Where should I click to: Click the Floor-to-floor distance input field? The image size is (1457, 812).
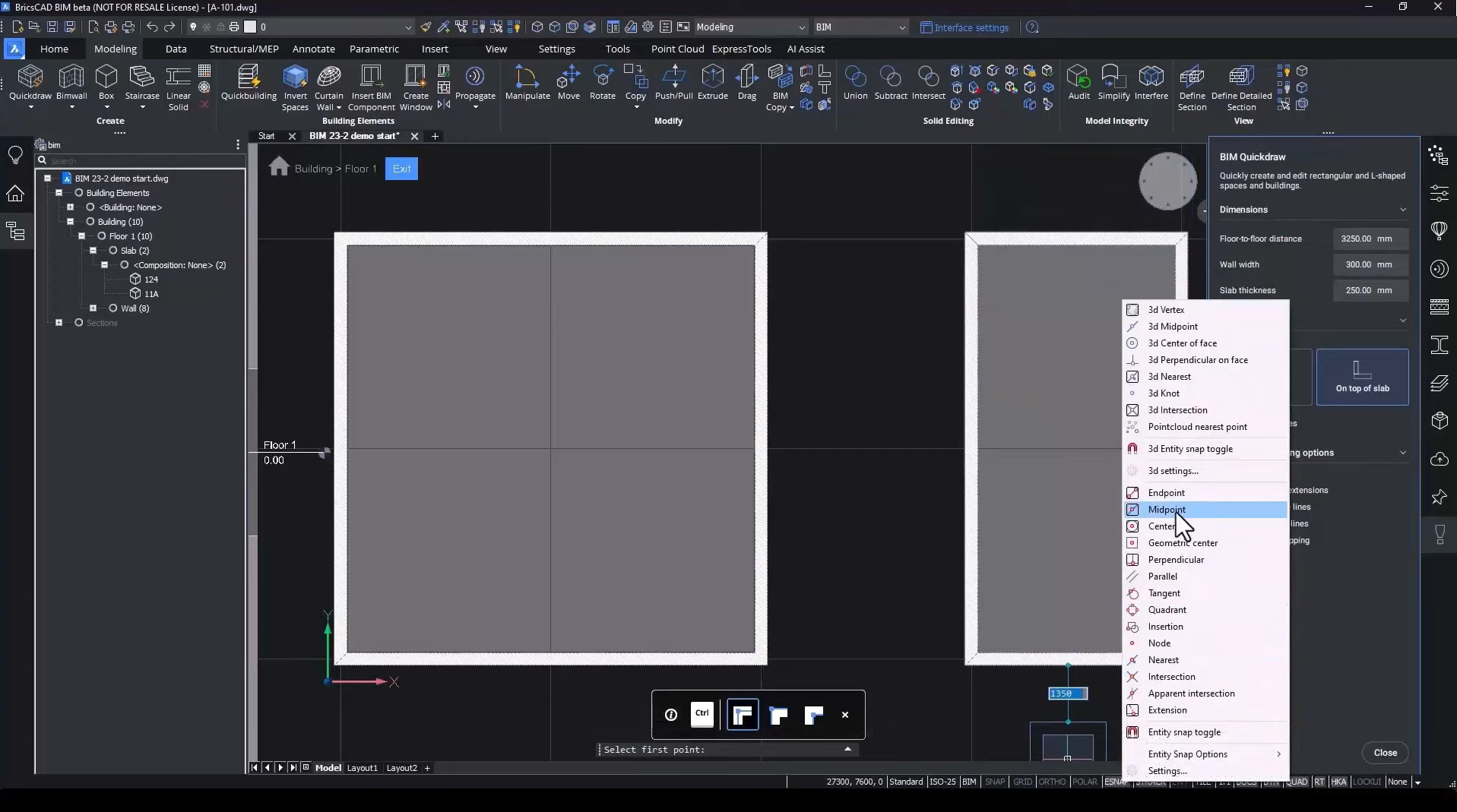point(1370,239)
